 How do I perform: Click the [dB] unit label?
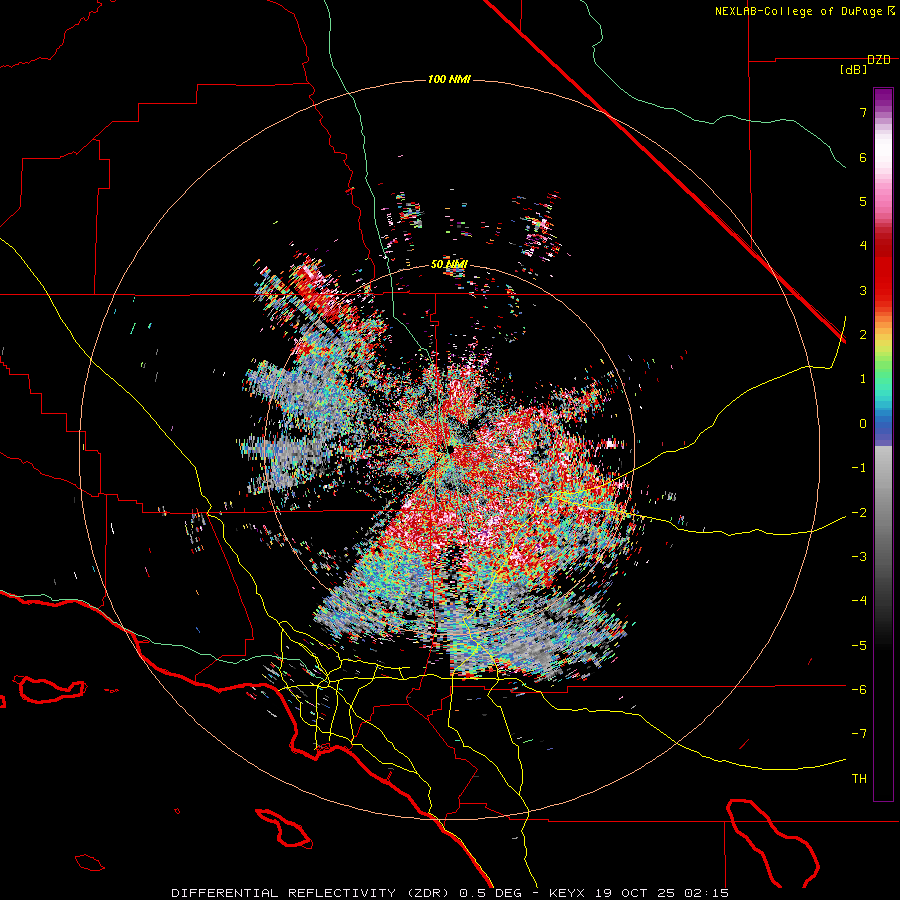854,70
